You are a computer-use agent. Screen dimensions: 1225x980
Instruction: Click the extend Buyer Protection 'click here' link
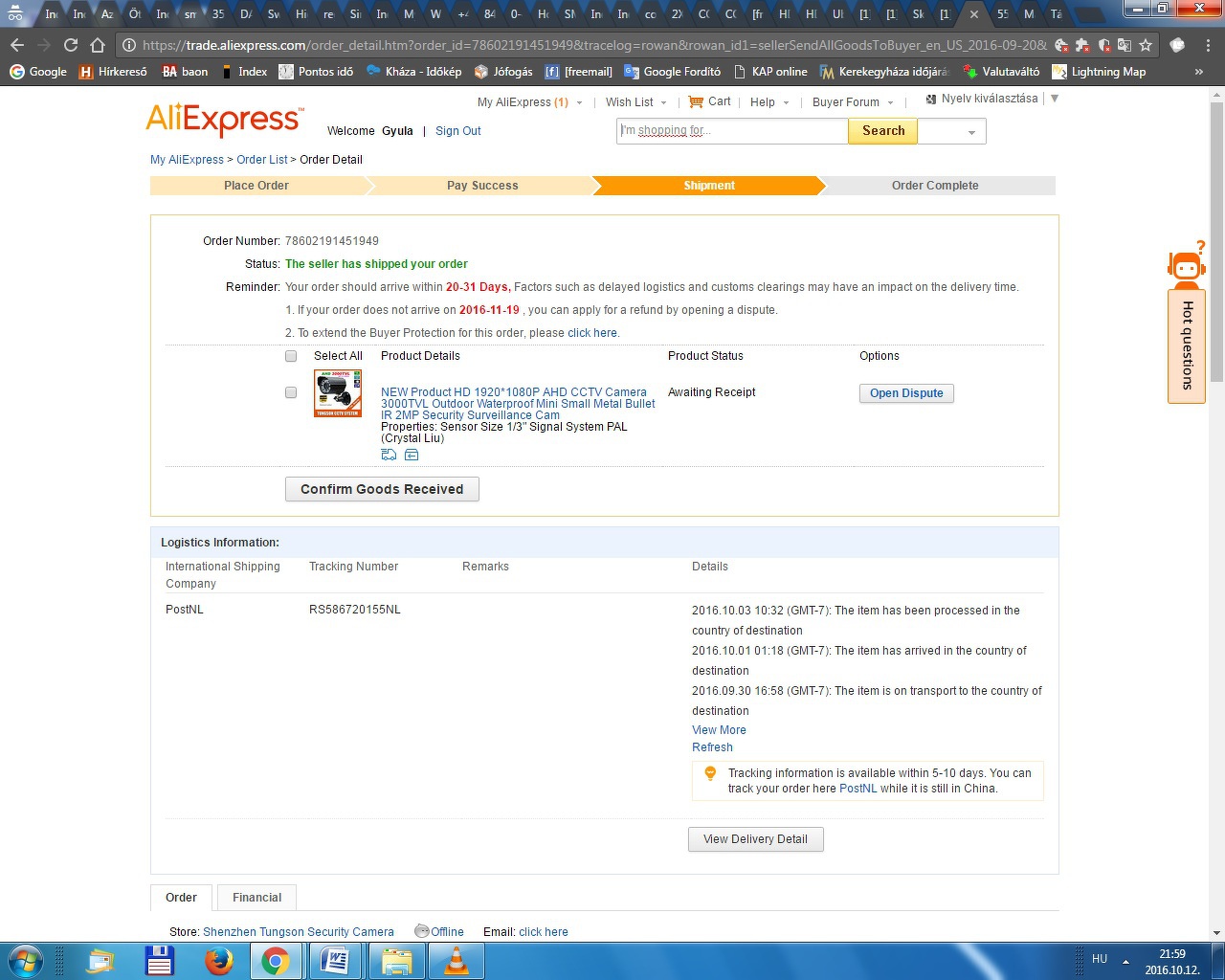click(x=592, y=333)
